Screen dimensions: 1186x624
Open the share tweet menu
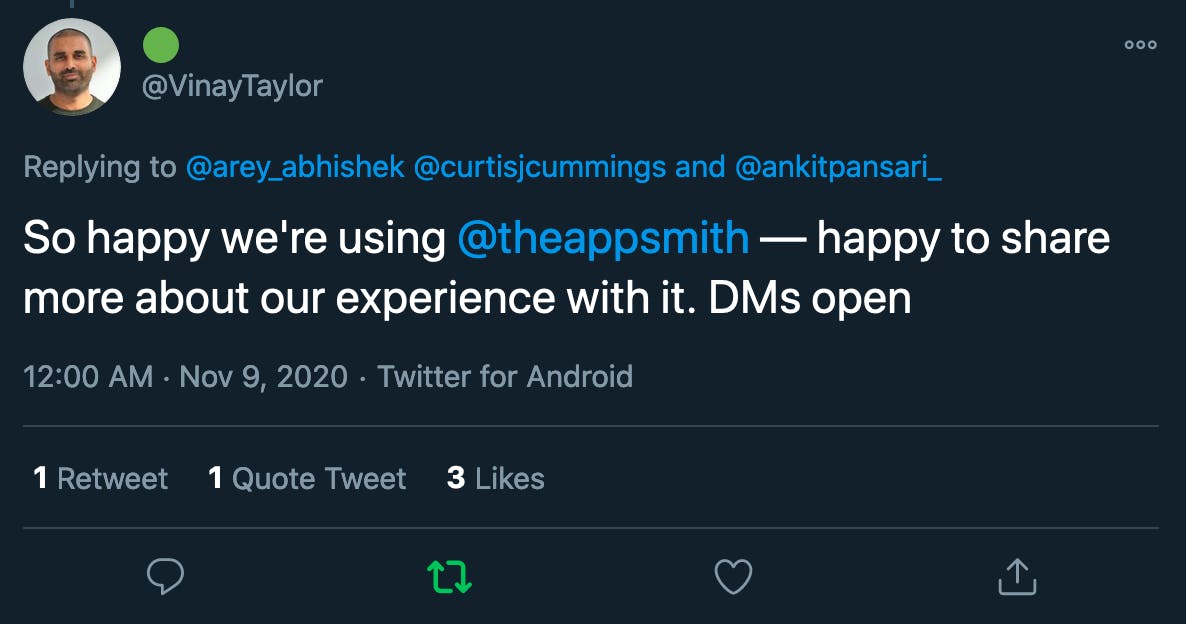point(1016,576)
